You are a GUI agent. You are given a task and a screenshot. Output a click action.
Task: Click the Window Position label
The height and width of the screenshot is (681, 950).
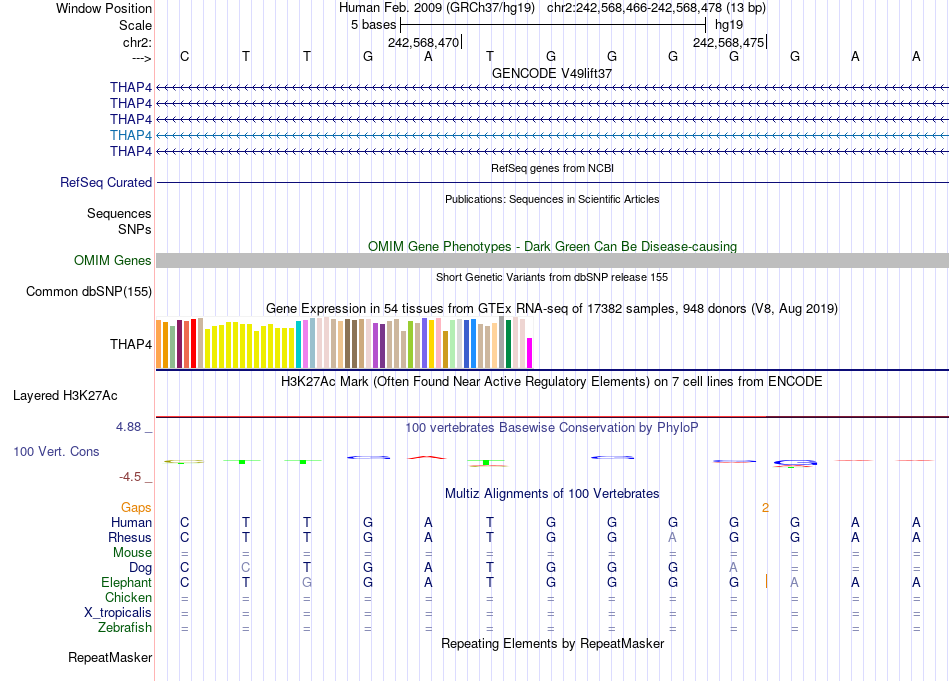coord(104,8)
